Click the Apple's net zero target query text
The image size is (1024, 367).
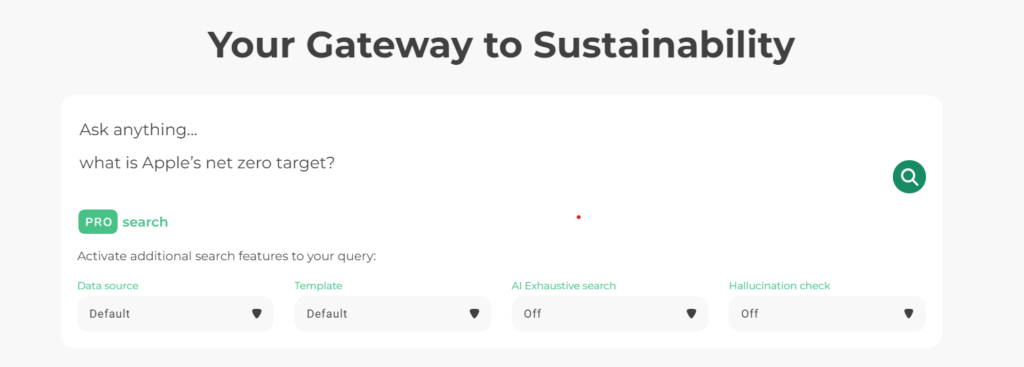(x=208, y=163)
